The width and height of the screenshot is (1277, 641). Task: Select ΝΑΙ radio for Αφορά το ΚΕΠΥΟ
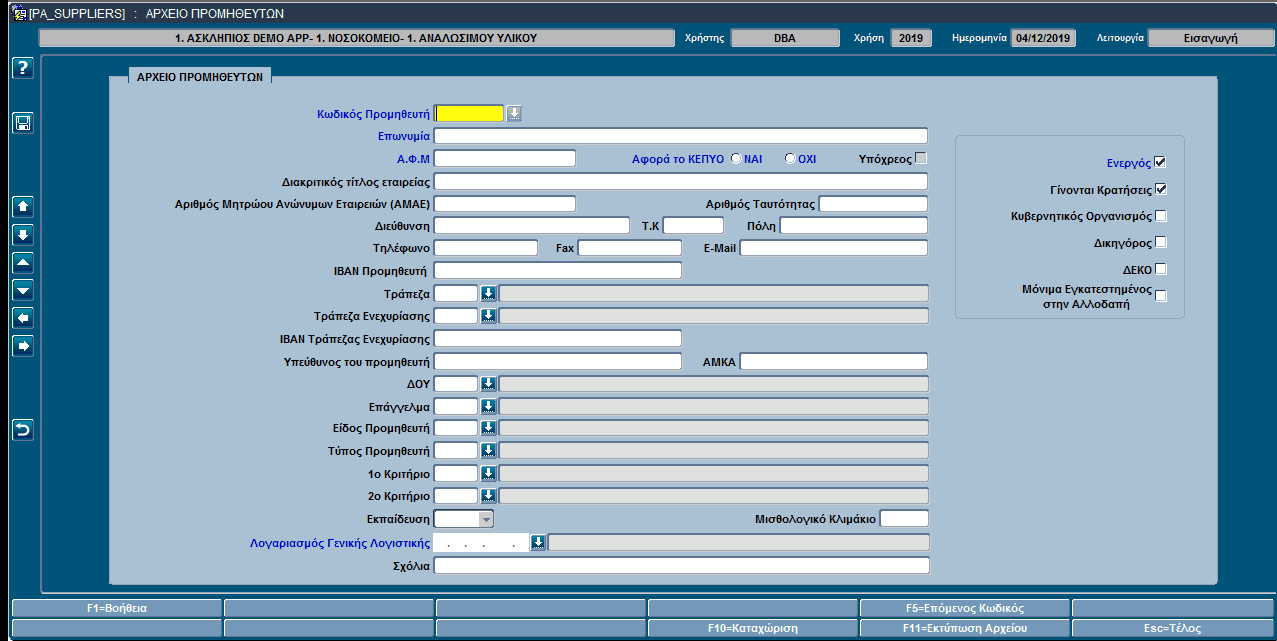(x=736, y=158)
